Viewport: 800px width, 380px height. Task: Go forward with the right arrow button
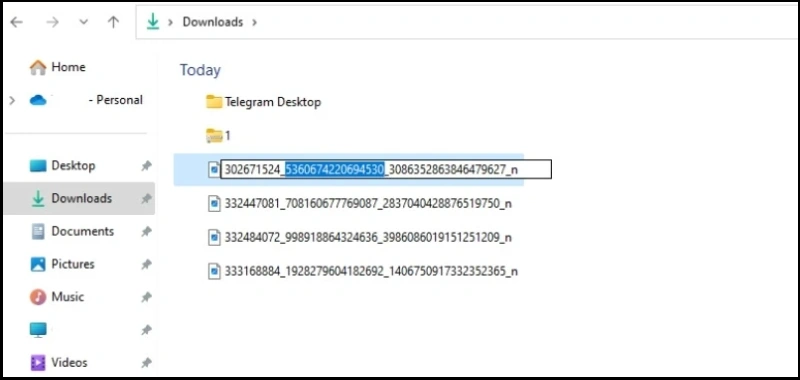click(52, 22)
